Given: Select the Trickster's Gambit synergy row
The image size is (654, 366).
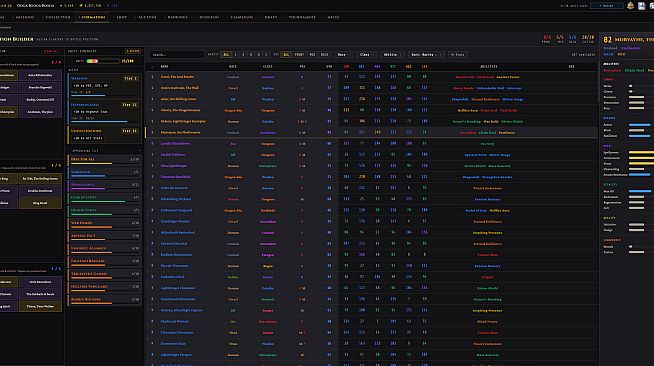Looking at the screenshot, I should tap(104, 274).
